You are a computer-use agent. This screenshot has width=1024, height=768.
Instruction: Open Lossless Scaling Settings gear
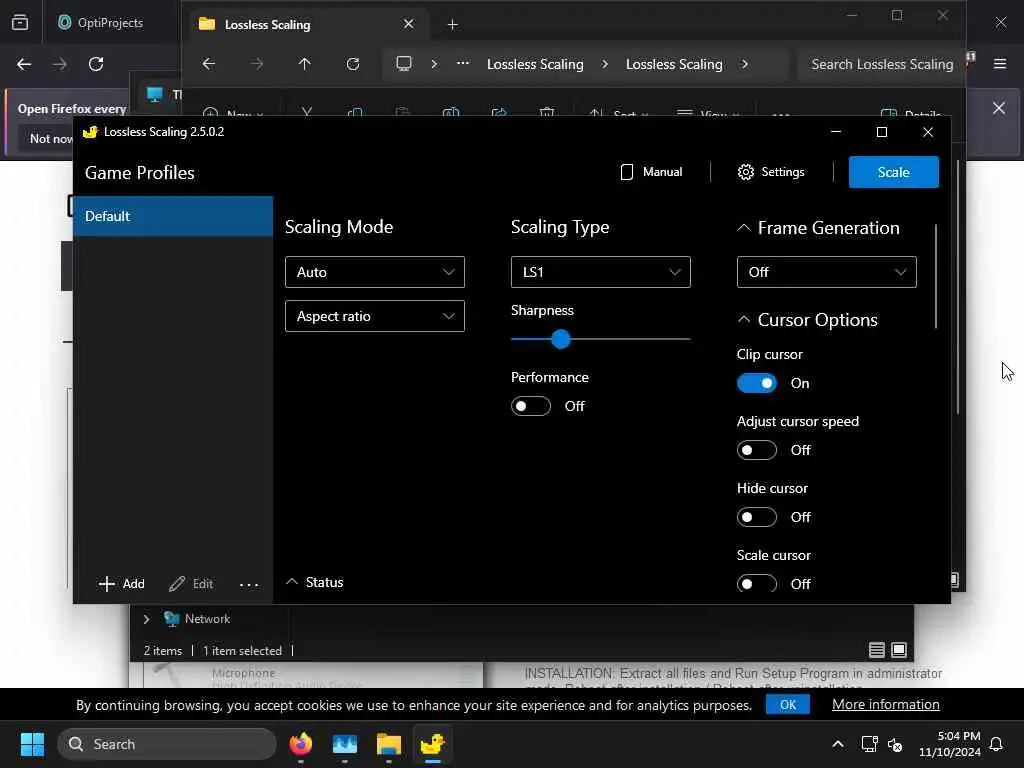pos(771,172)
